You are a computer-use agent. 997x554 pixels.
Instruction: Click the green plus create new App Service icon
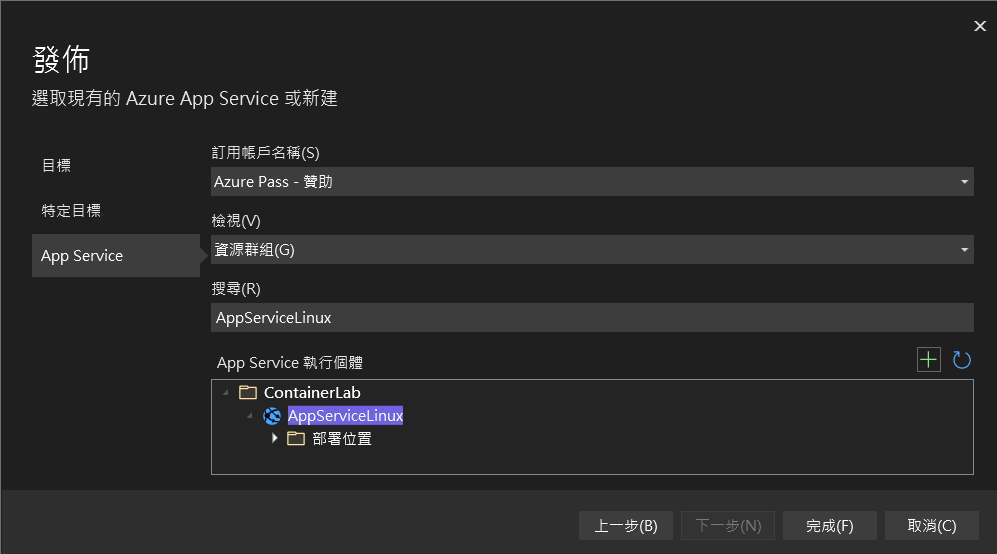pyautogui.click(x=928, y=360)
